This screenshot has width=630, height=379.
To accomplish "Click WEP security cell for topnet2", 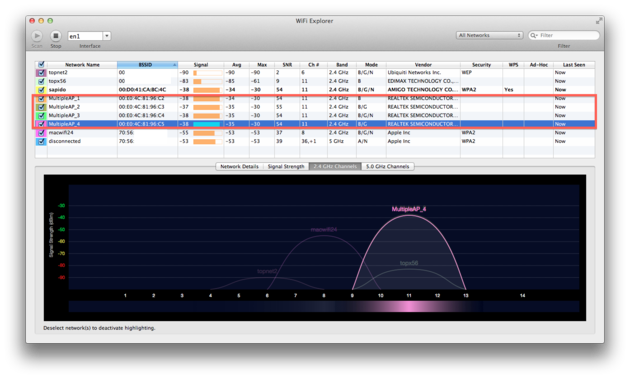I will (x=466, y=73).
